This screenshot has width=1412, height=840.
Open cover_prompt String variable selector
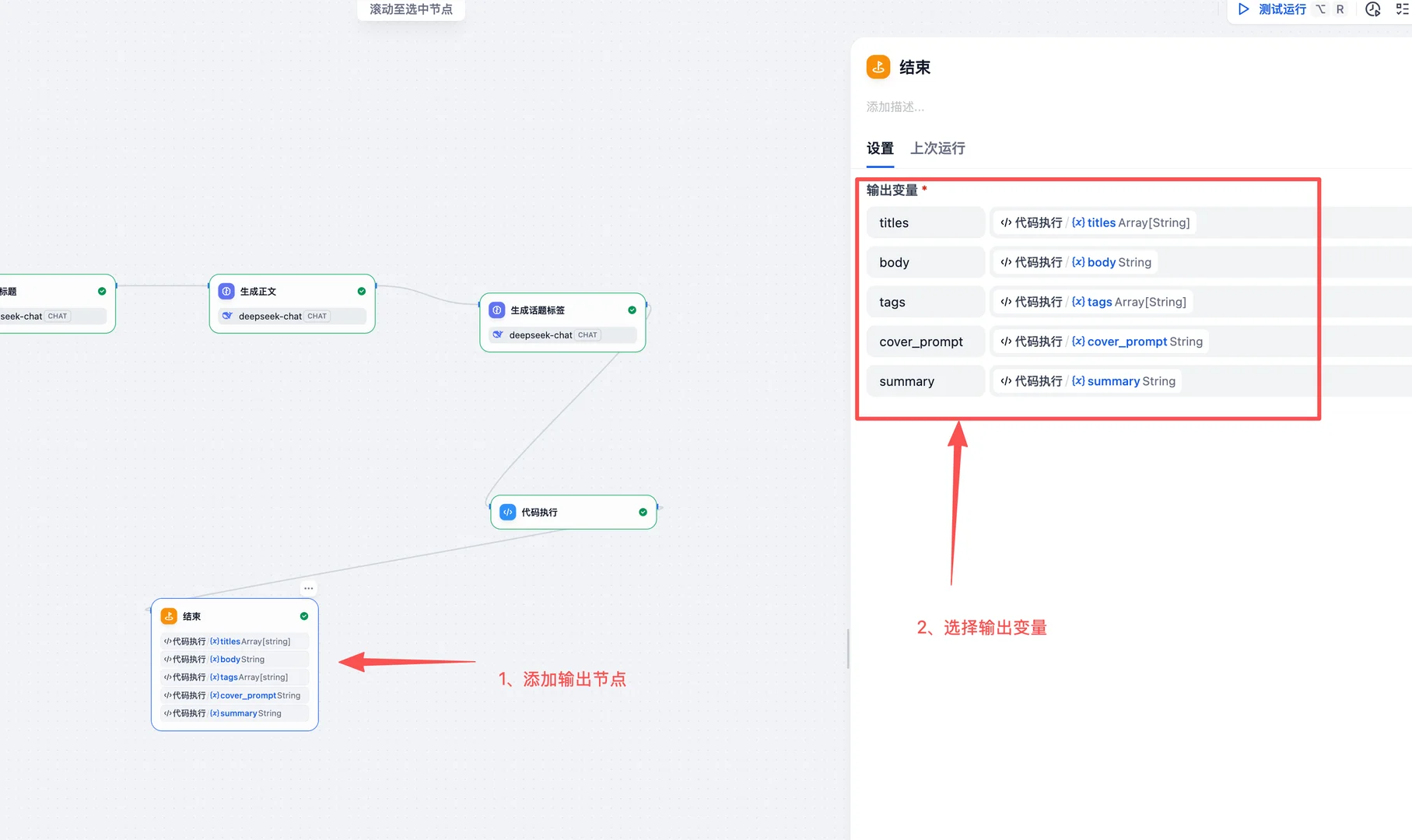(1102, 341)
